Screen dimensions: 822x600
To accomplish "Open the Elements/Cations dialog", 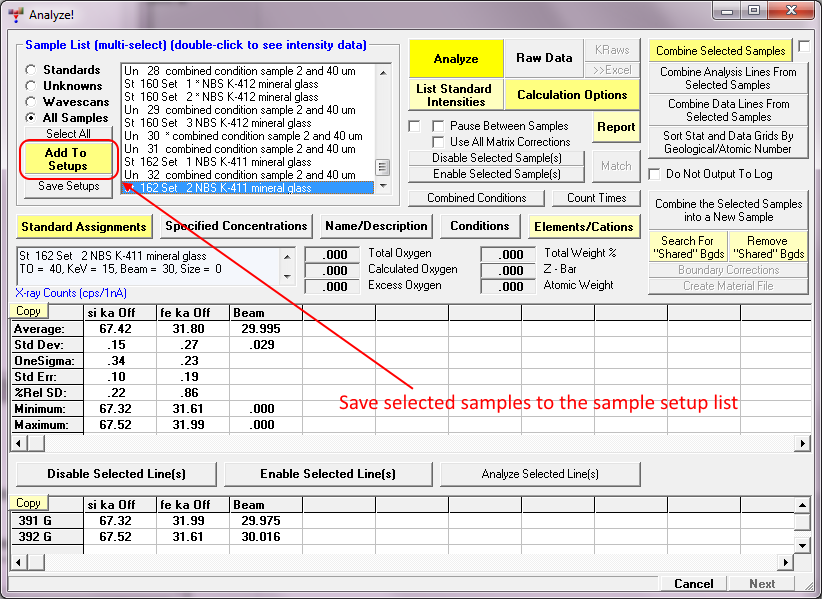I will [x=583, y=227].
